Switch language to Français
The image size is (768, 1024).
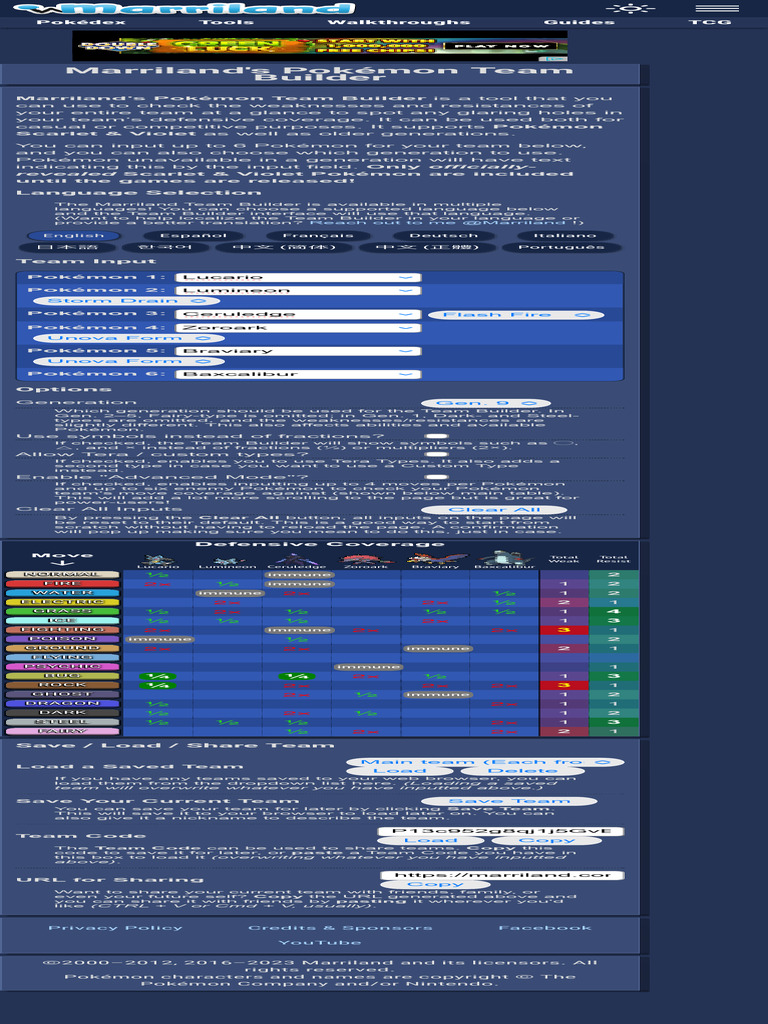(318, 236)
